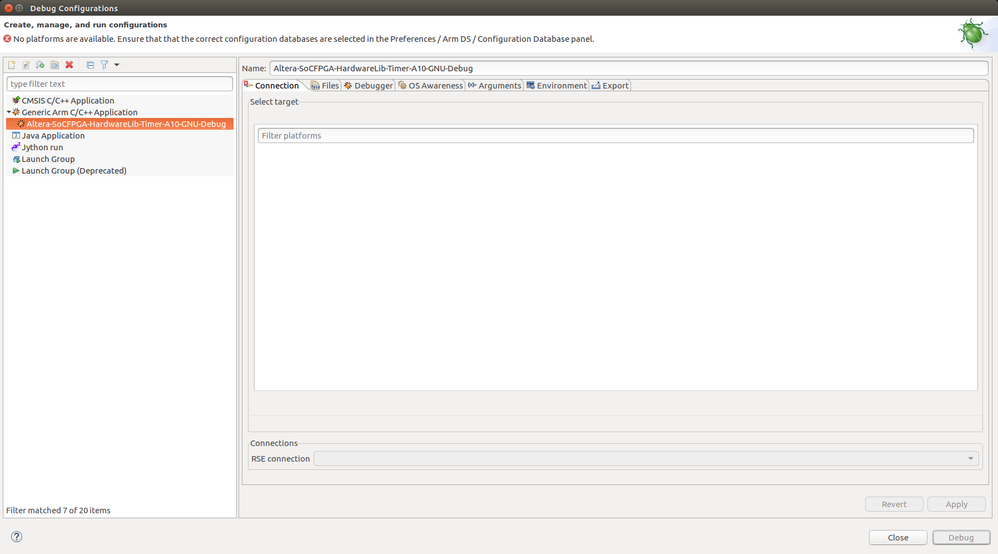Select Launch Group (Deprecated) tree item
Screen dimensions: 998x554
coord(74,171)
